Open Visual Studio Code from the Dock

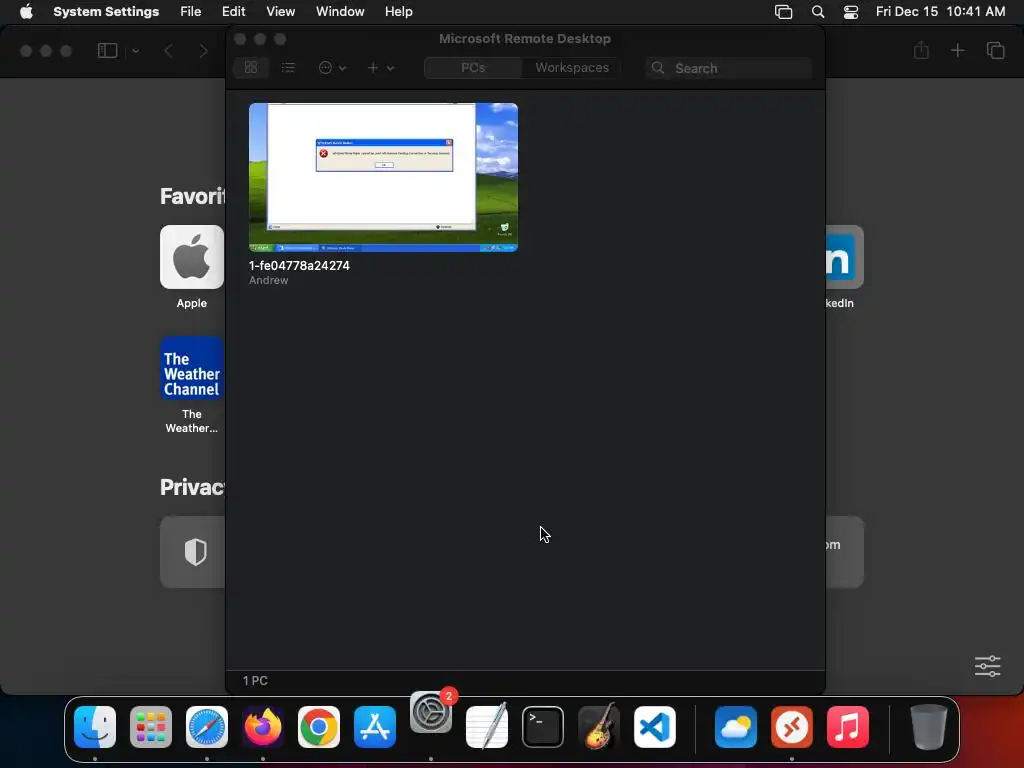pos(654,727)
